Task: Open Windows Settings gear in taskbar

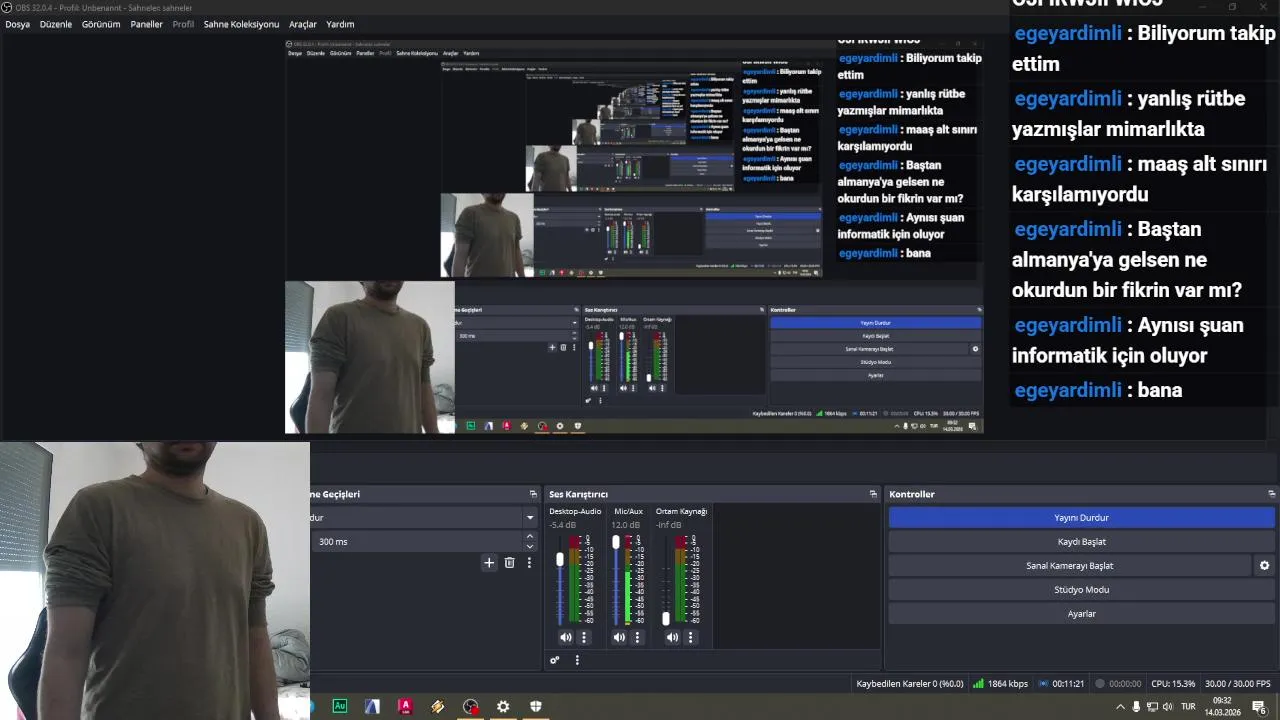Action: pyautogui.click(x=503, y=706)
